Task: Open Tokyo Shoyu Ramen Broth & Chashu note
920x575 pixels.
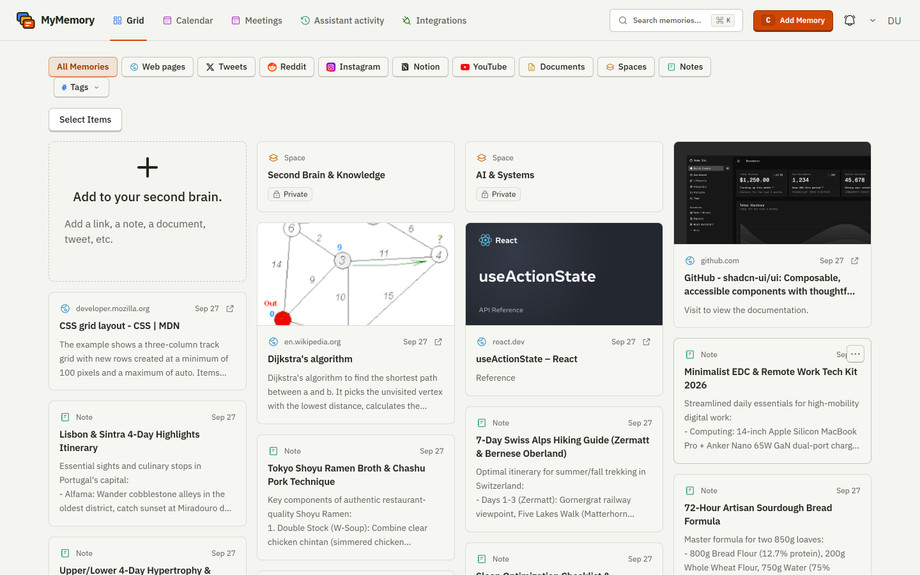Action: (356, 498)
